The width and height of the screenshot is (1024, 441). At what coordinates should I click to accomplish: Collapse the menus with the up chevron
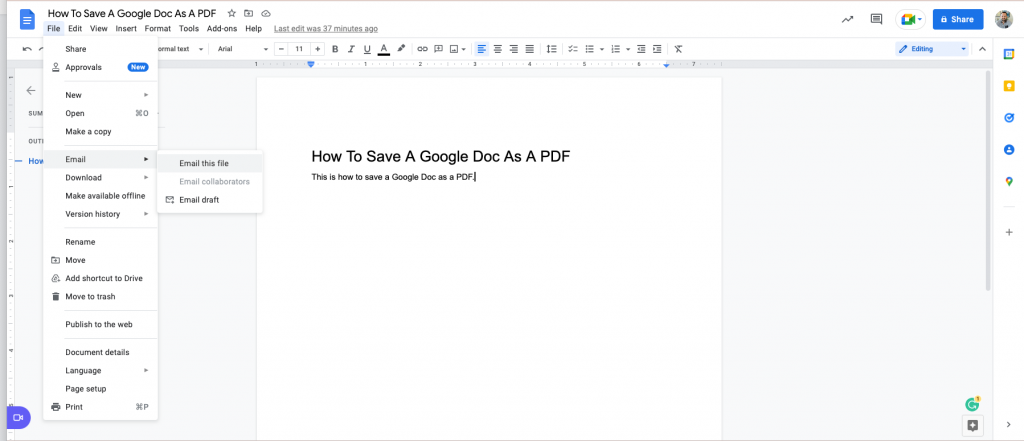click(x=982, y=49)
